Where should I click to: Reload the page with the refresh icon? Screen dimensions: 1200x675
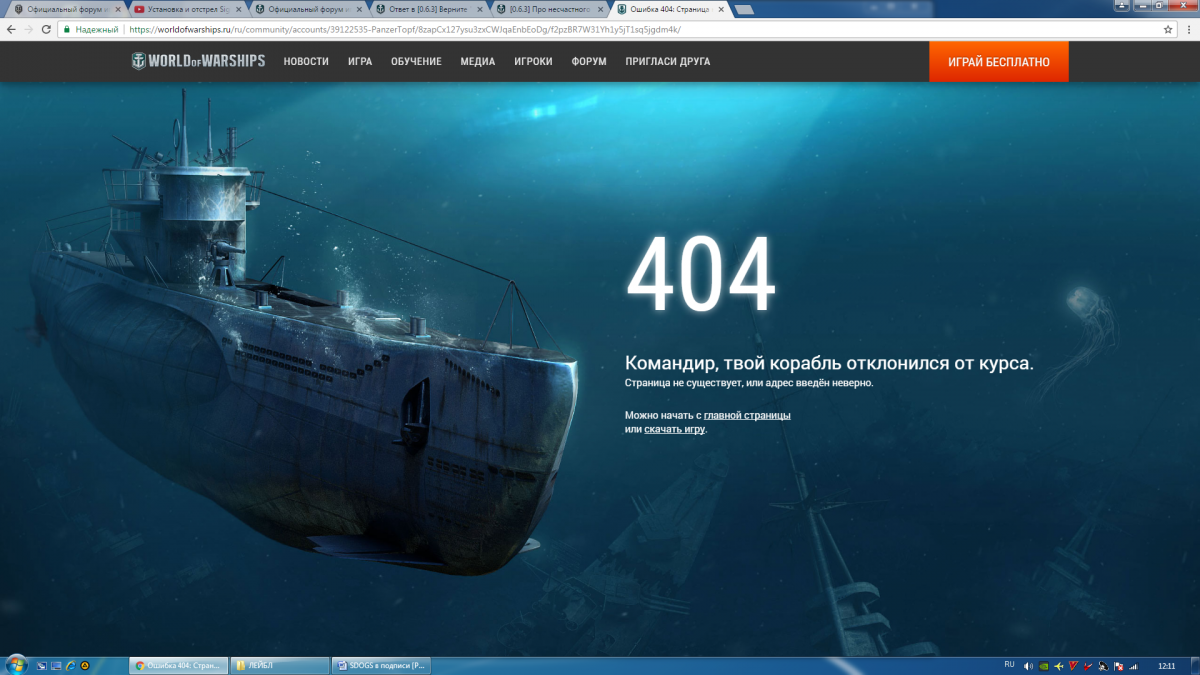[x=46, y=29]
